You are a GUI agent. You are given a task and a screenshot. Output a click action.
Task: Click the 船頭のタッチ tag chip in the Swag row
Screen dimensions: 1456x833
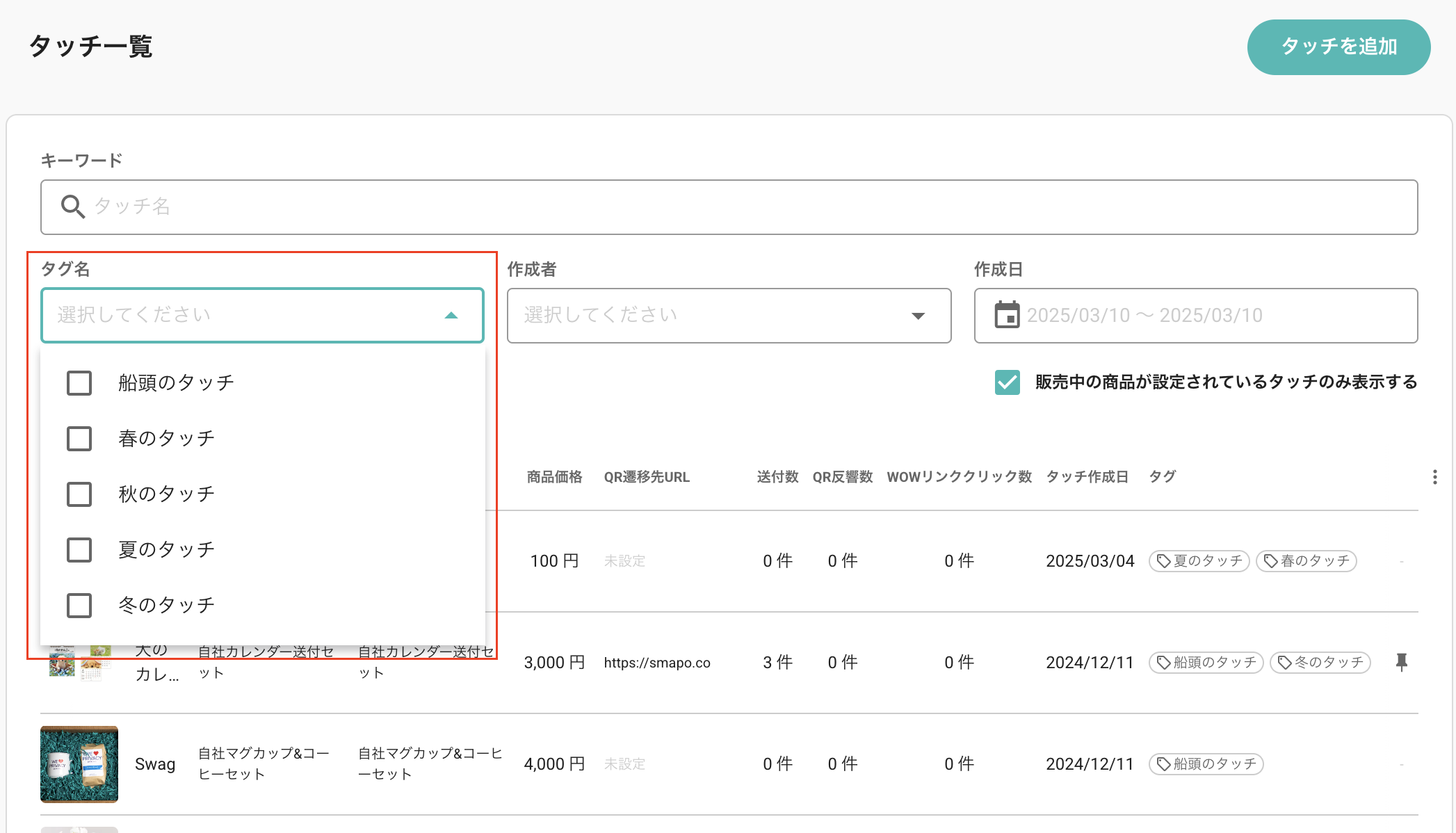(1206, 764)
